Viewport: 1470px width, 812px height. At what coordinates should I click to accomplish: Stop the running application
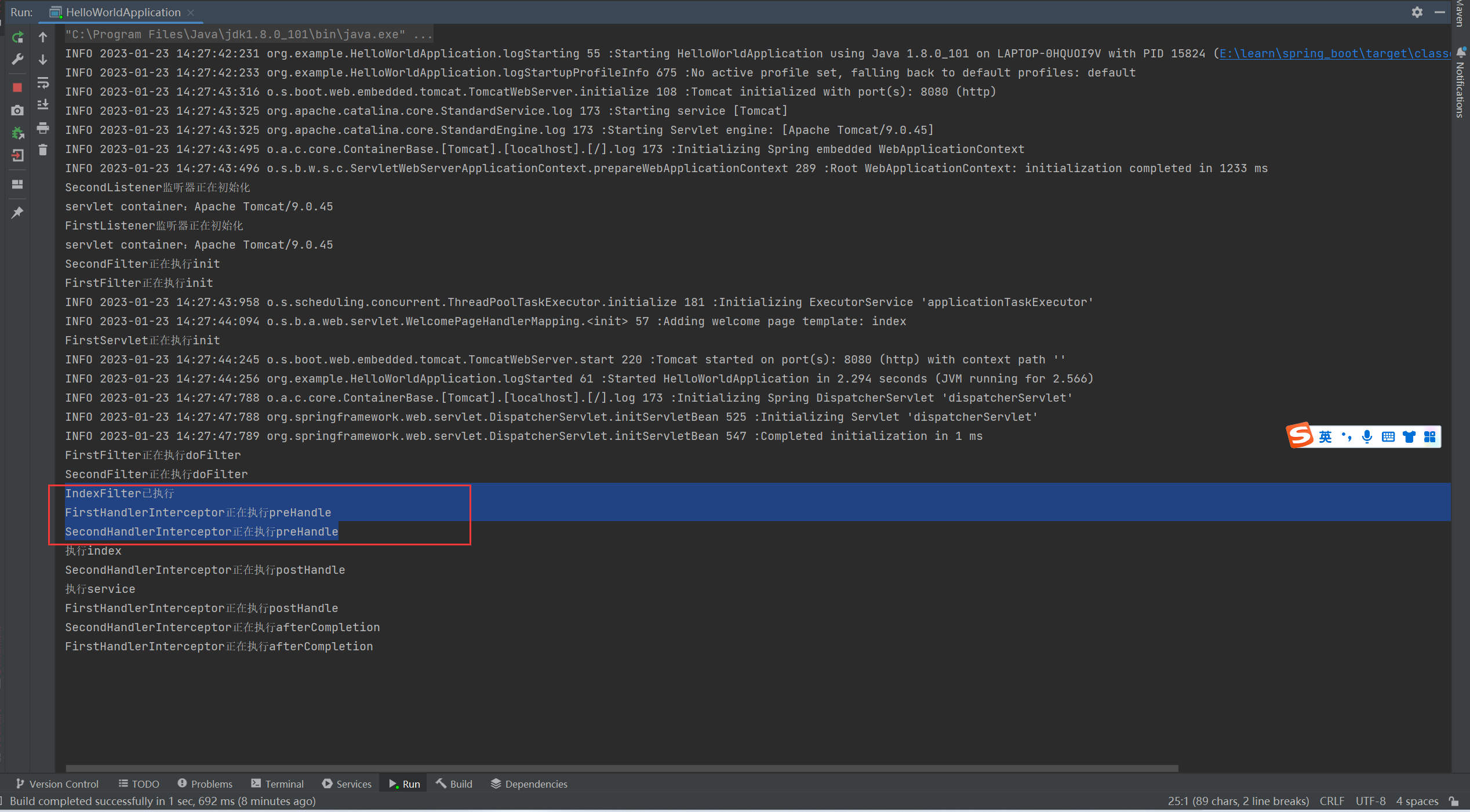17,88
